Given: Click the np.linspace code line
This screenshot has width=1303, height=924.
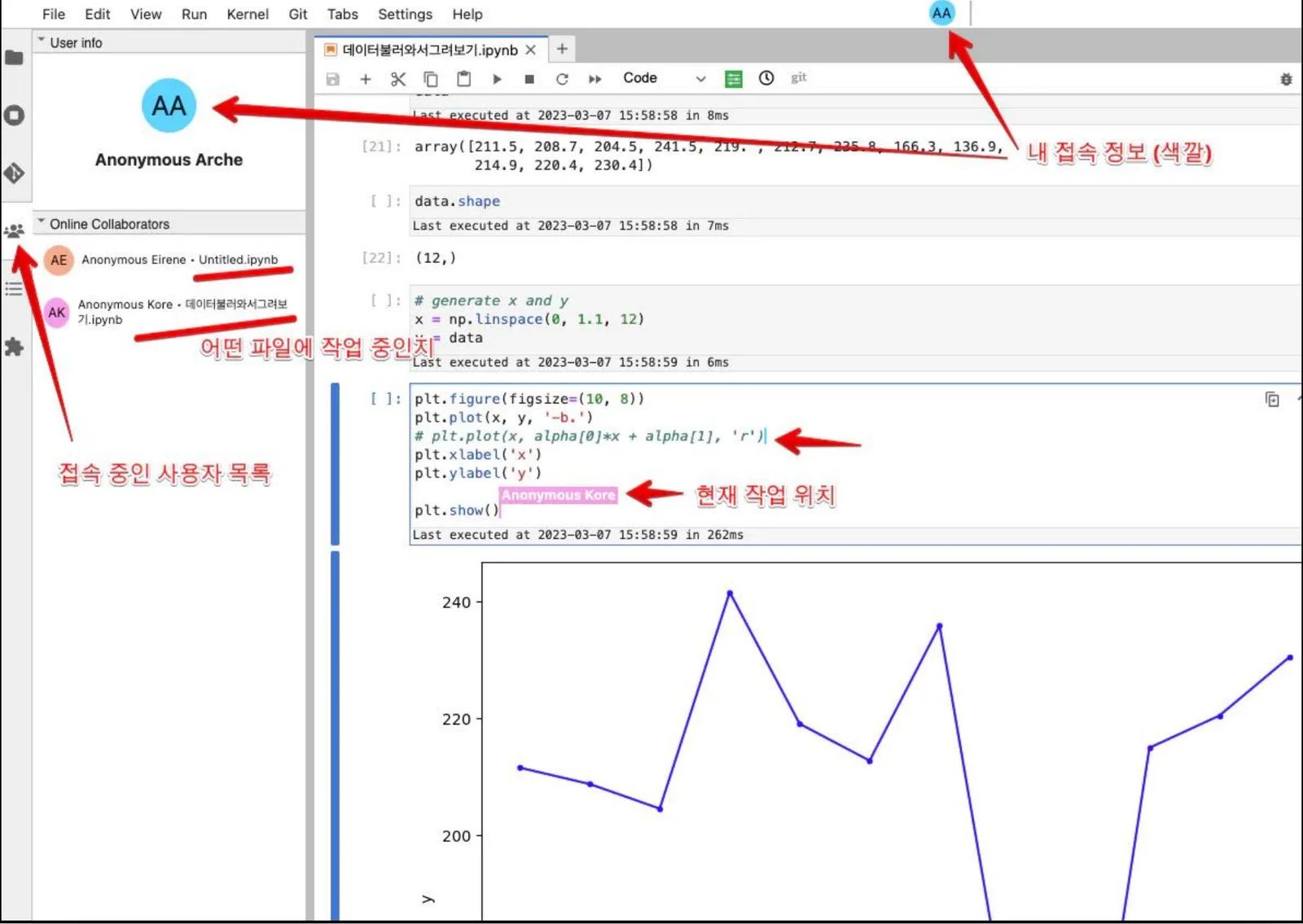Looking at the screenshot, I should point(529,319).
